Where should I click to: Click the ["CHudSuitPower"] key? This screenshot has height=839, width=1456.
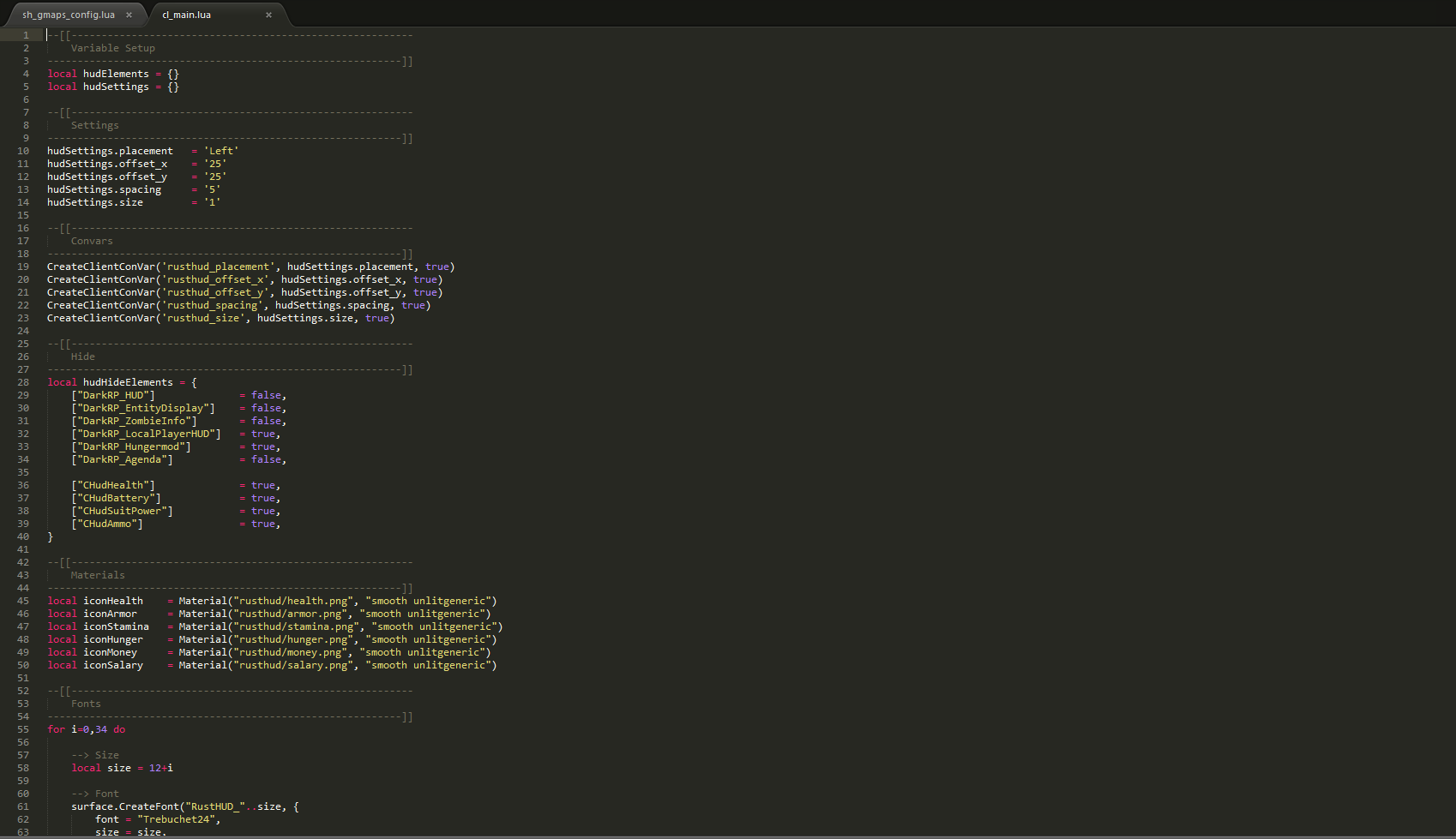pos(122,511)
